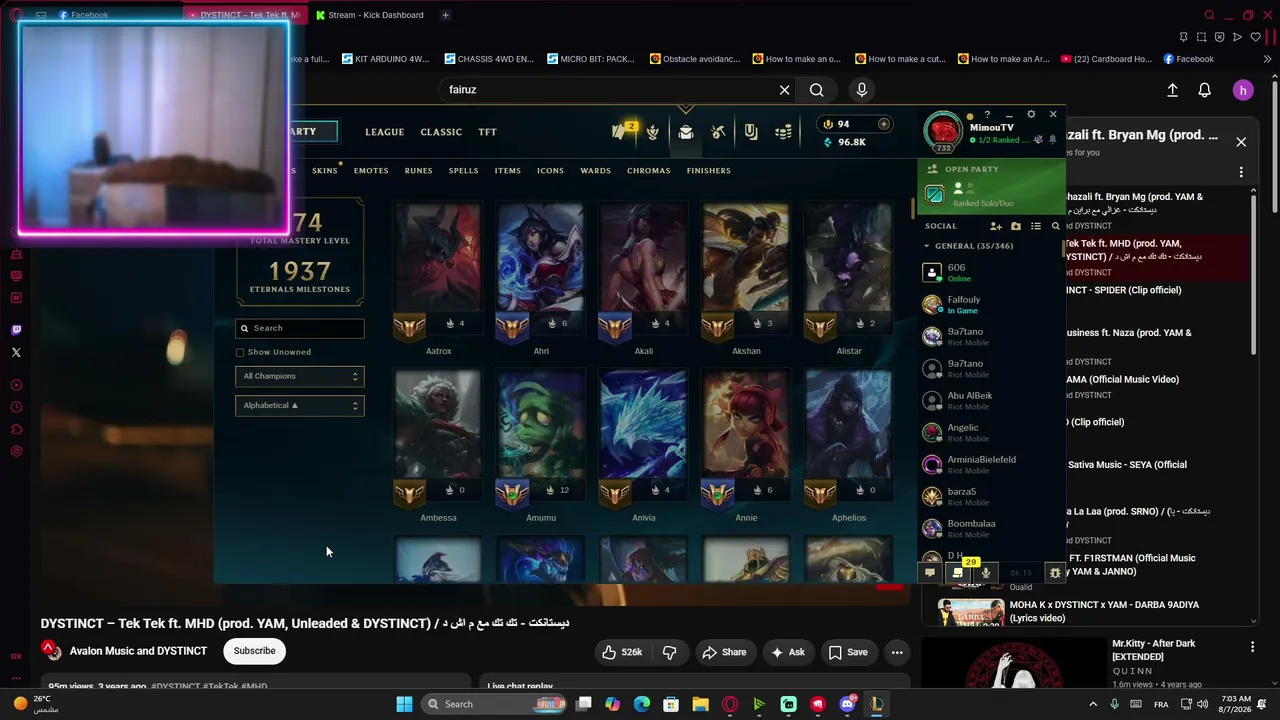Clear the YouTube search text

point(785,90)
